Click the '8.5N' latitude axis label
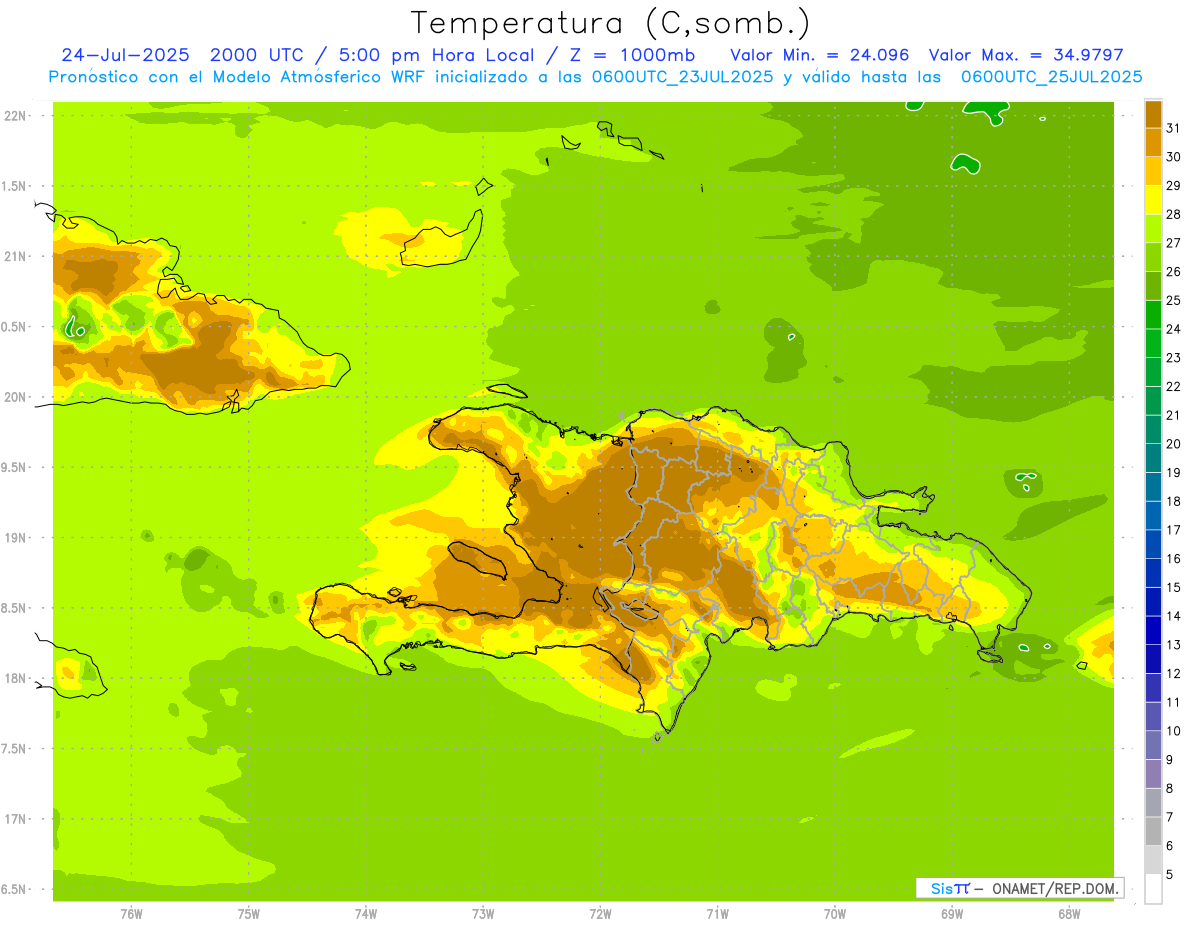The width and height of the screenshot is (1200, 927). pos(14,608)
